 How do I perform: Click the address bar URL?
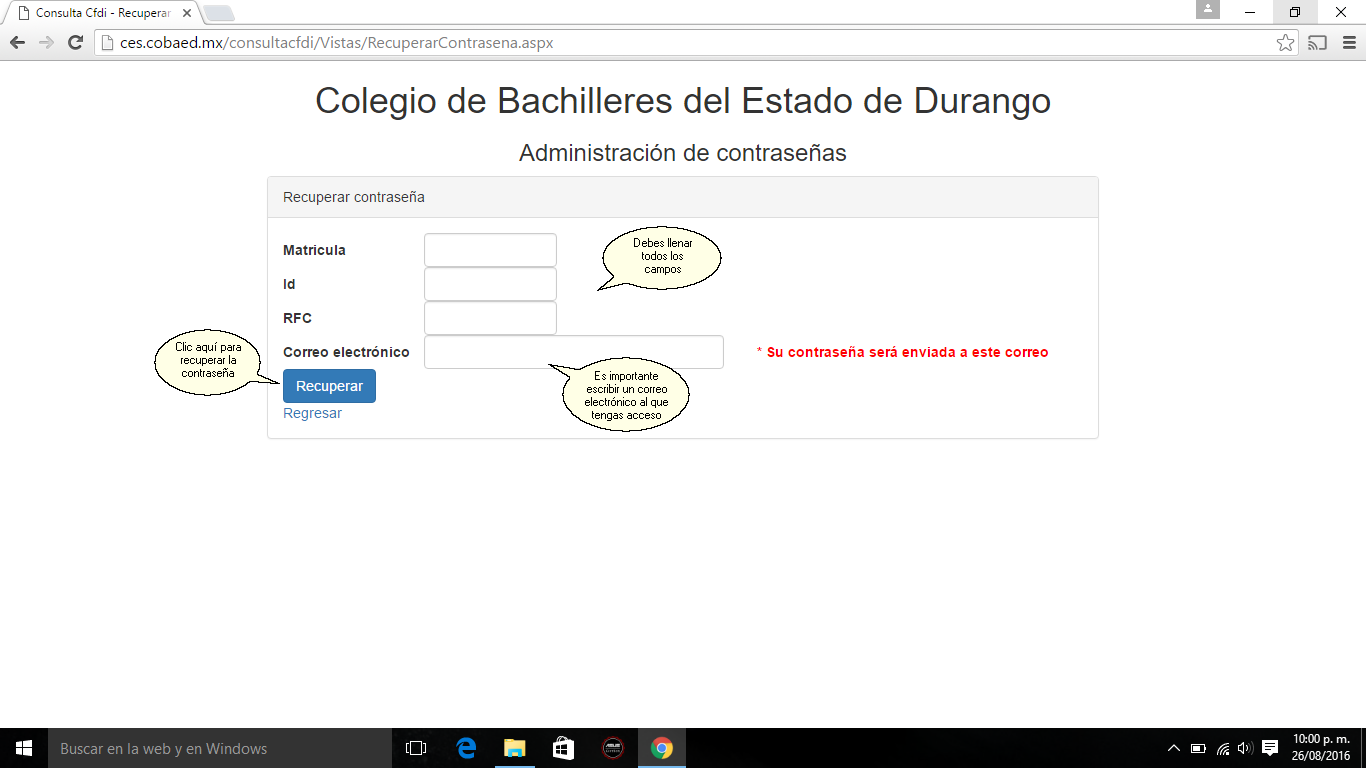point(336,43)
